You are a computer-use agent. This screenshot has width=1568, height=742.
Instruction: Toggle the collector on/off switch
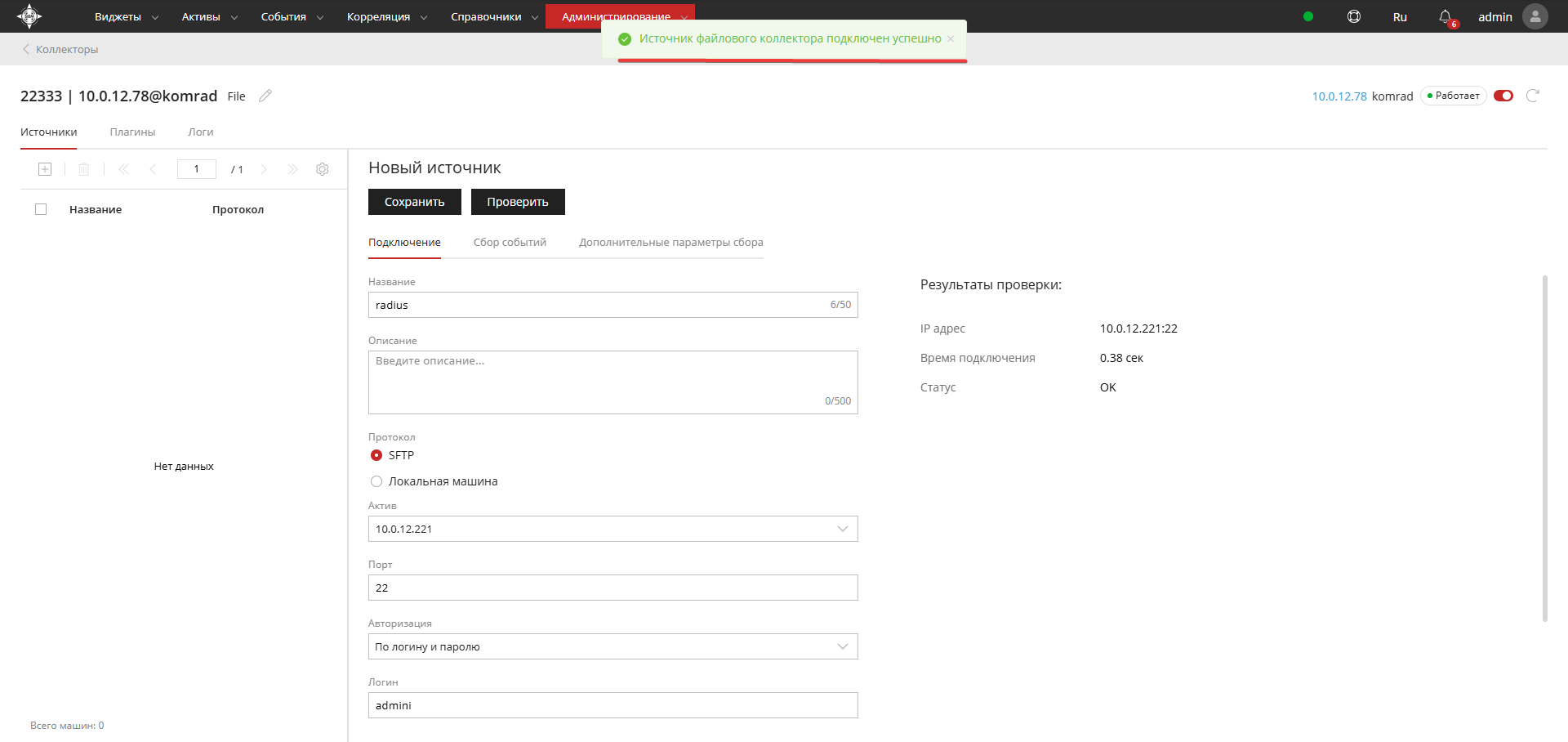coord(1503,96)
